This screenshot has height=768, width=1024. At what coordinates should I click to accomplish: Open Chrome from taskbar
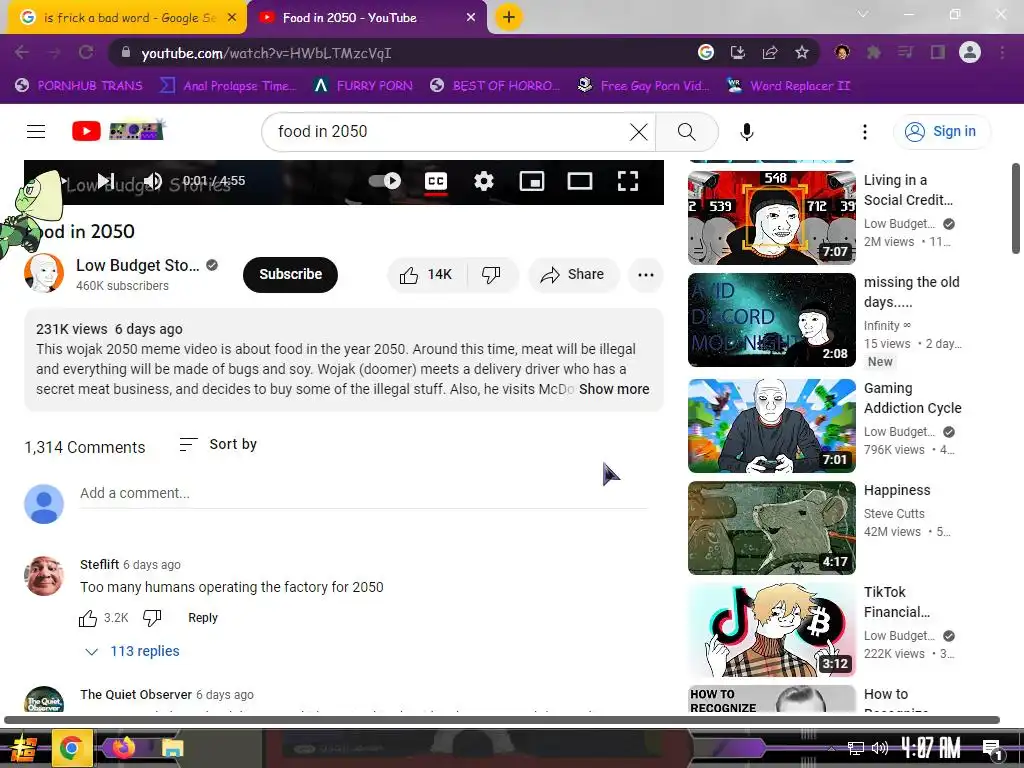coord(71,748)
